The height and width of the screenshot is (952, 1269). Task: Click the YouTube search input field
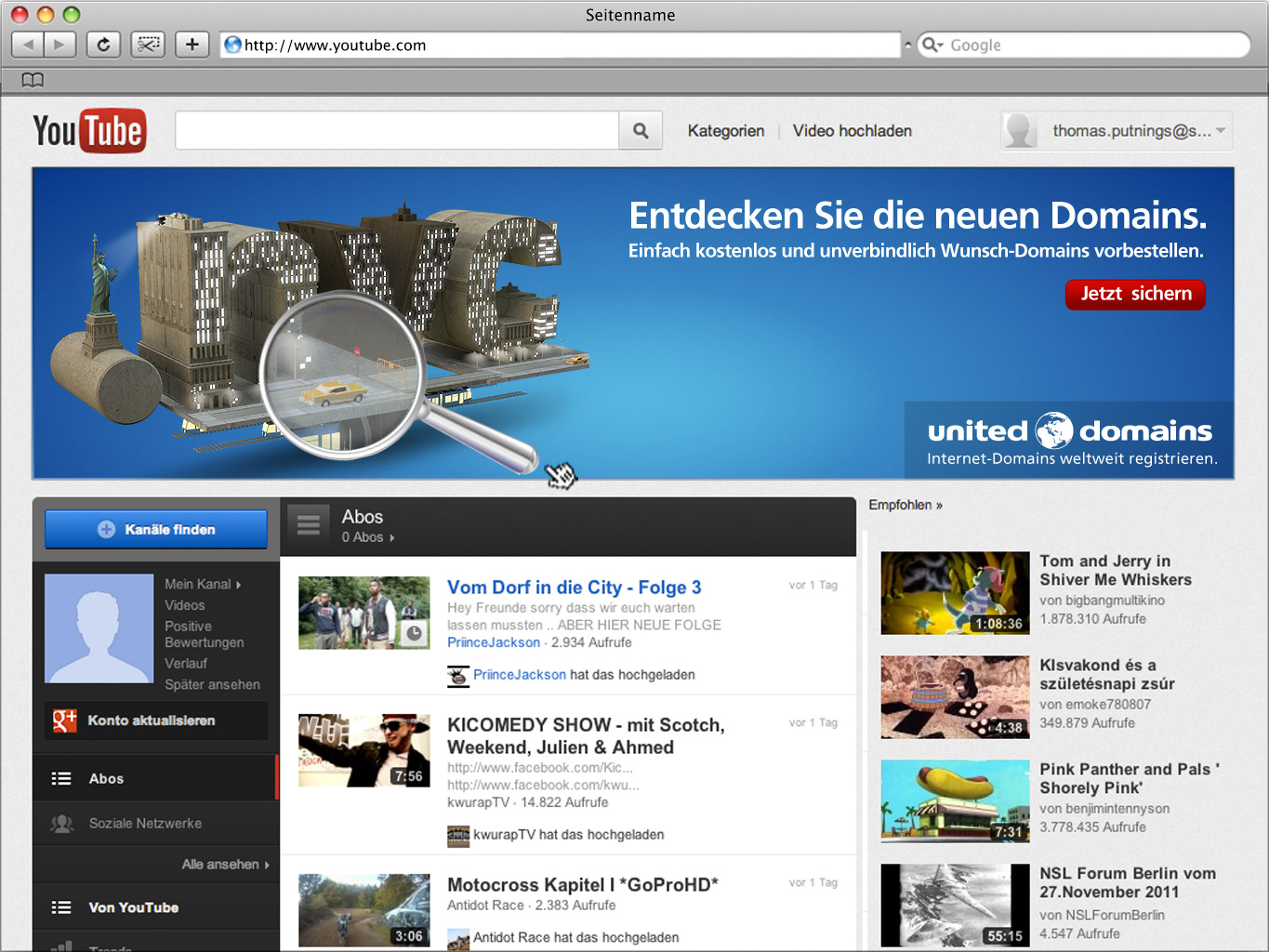coord(397,131)
